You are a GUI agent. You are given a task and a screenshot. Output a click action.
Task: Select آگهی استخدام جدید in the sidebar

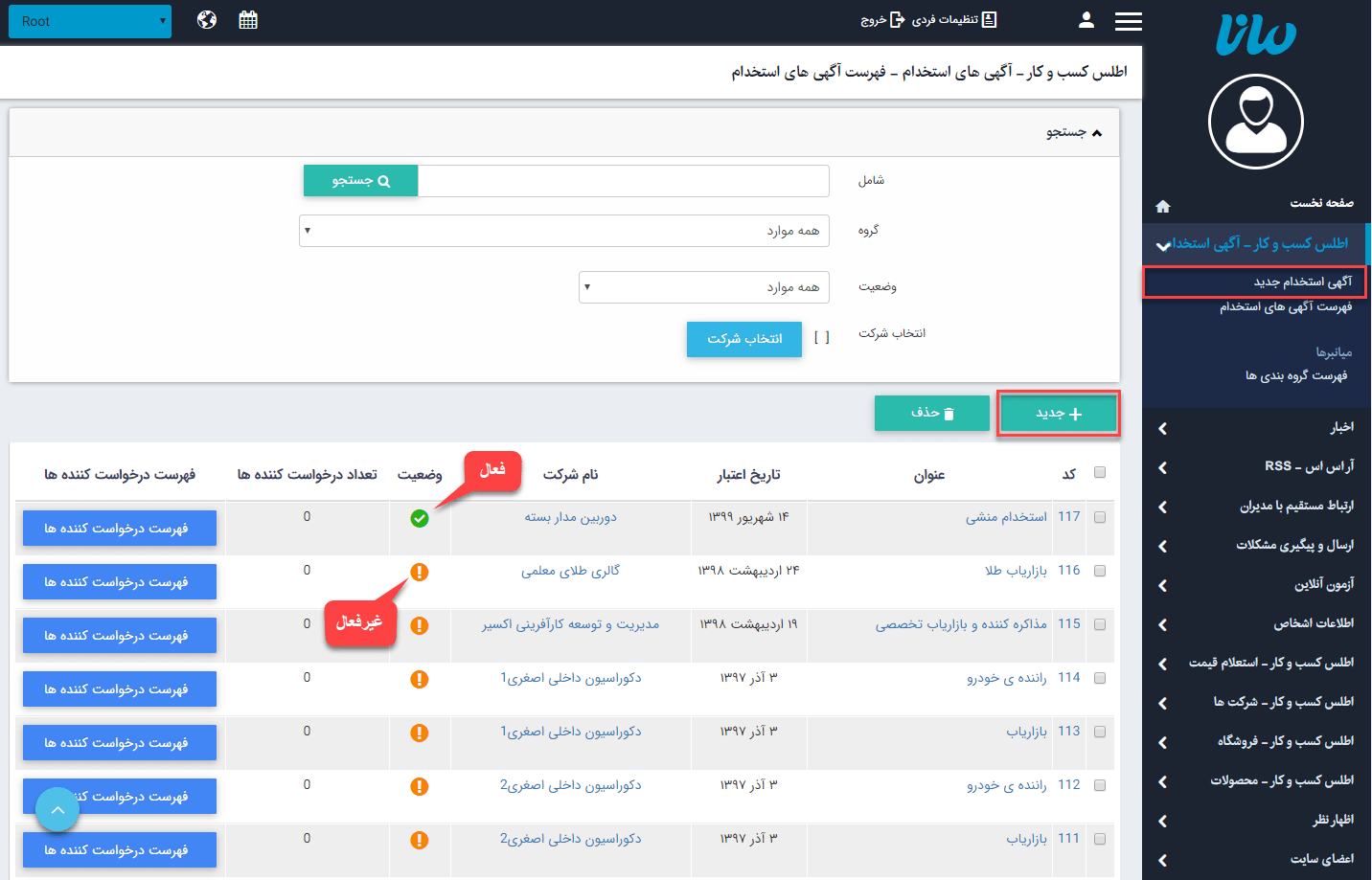click(x=1255, y=282)
